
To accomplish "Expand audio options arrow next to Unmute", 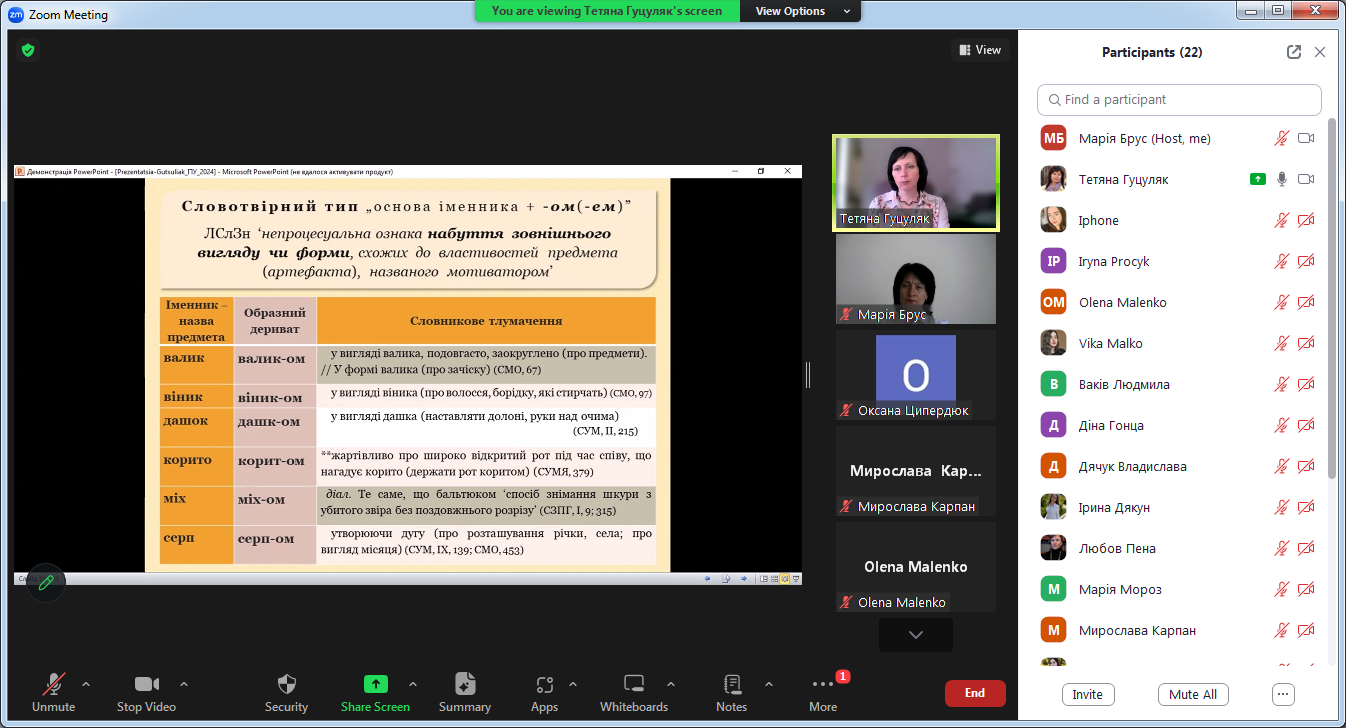I will 86,684.
